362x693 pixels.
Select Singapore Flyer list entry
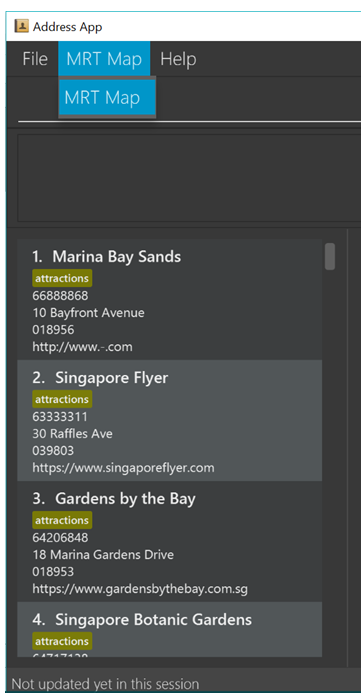[170, 420]
